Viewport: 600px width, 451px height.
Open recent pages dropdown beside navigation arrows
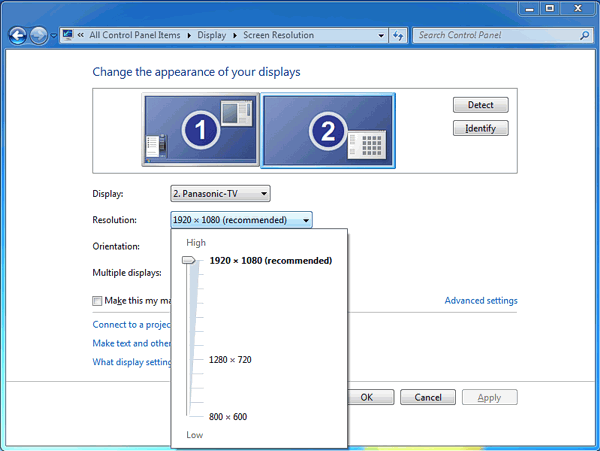54,36
